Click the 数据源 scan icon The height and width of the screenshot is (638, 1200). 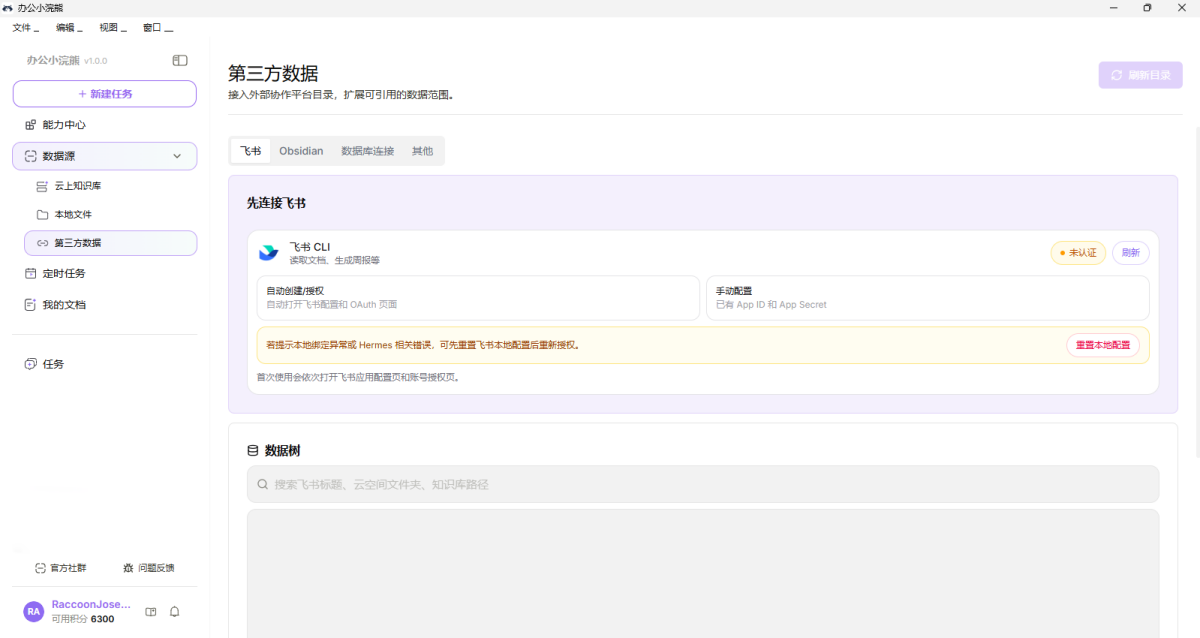[30, 156]
